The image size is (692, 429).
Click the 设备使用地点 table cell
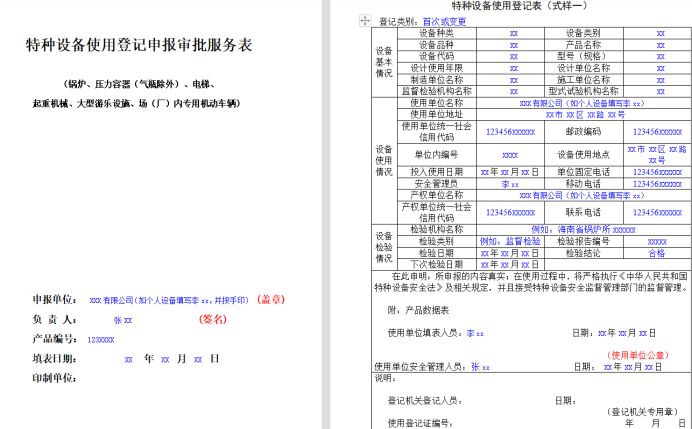click(584, 154)
